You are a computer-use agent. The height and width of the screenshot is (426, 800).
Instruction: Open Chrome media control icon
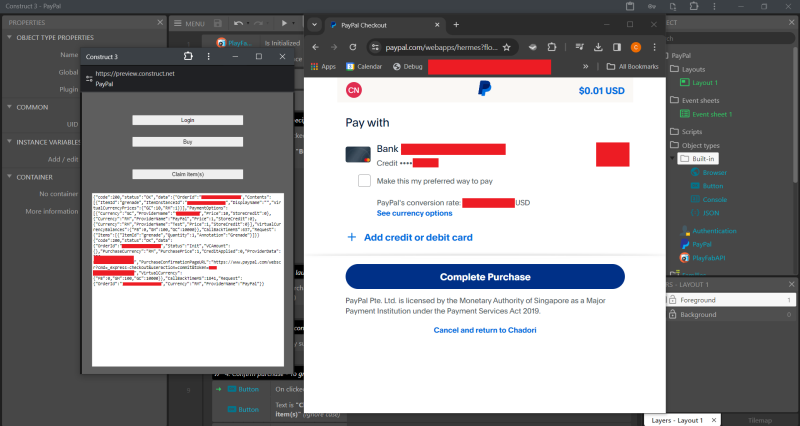[579, 47]
